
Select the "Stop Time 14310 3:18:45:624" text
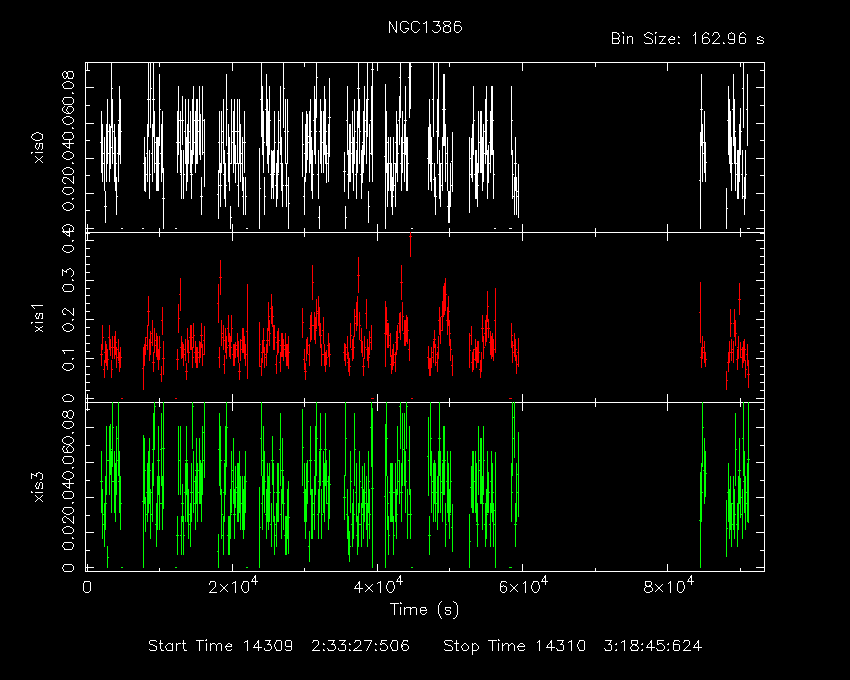[x=572, y=646]
